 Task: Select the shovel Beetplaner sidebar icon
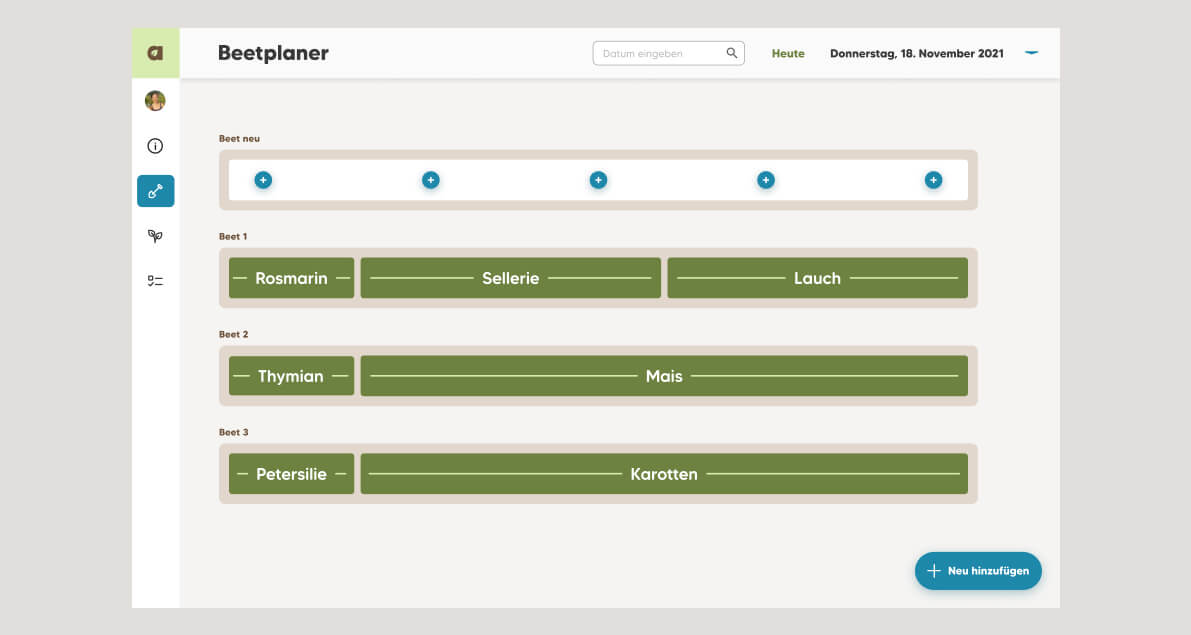(x=155, y=191)
